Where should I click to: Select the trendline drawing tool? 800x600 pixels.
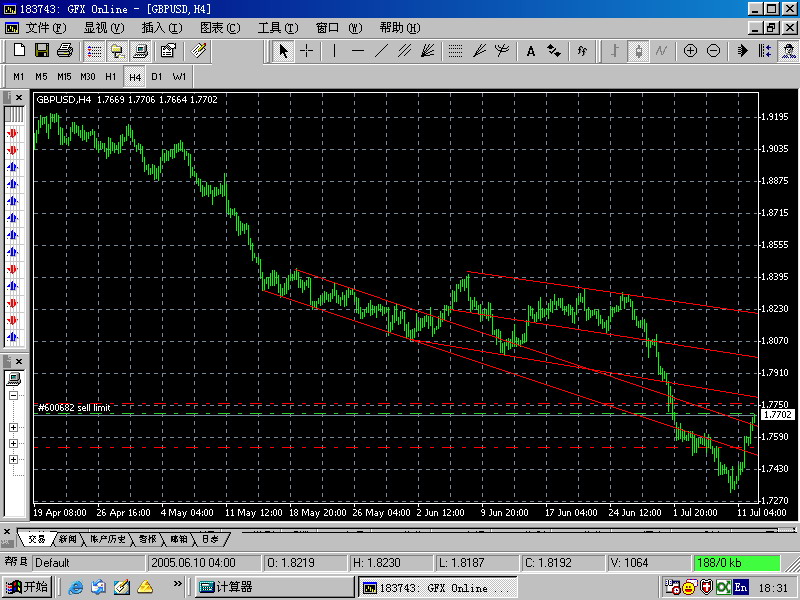pyautogui.click(x=382, y=50)
